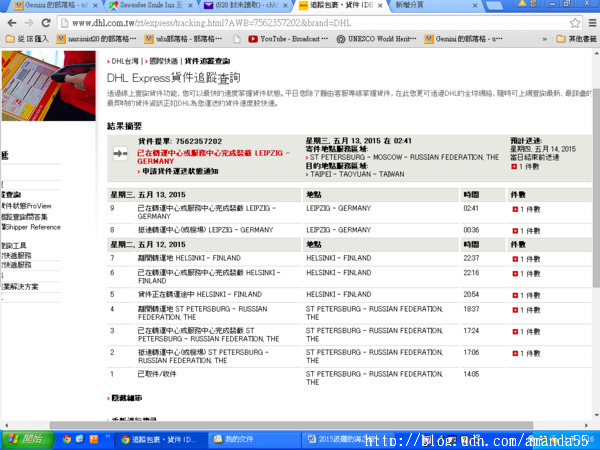600x450 pixels.
Task: Bookmark this page with the star icon
Action: pos(575,23)
